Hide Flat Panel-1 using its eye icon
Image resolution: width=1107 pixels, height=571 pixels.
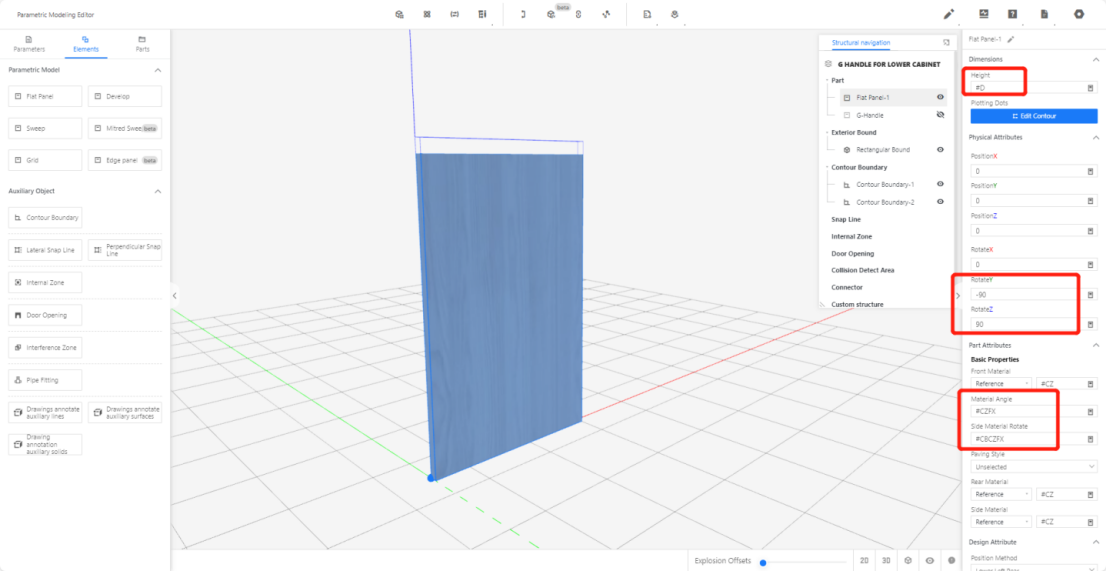(940, 98)
